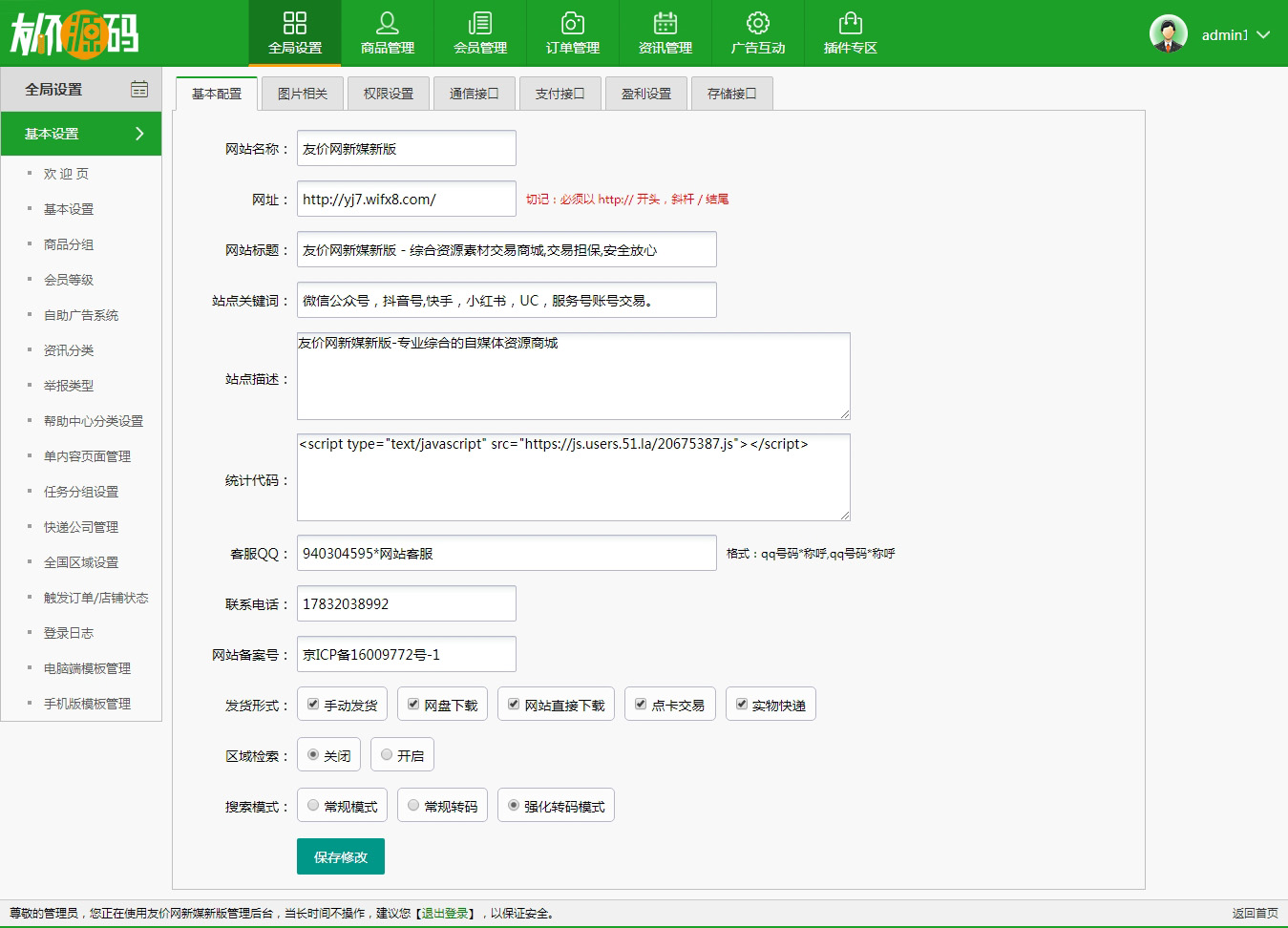Select 强化转码模式 search mode
The image size is (1288, 928).
click(x=514, y=806)
